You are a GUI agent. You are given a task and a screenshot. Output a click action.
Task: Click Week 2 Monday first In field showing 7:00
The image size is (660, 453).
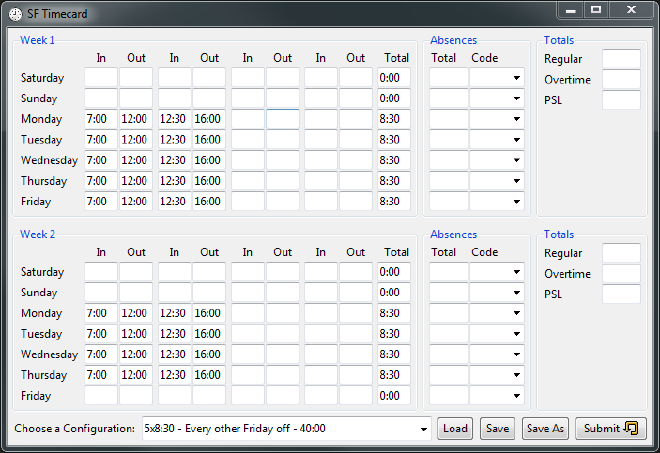[x=101, y=313]
